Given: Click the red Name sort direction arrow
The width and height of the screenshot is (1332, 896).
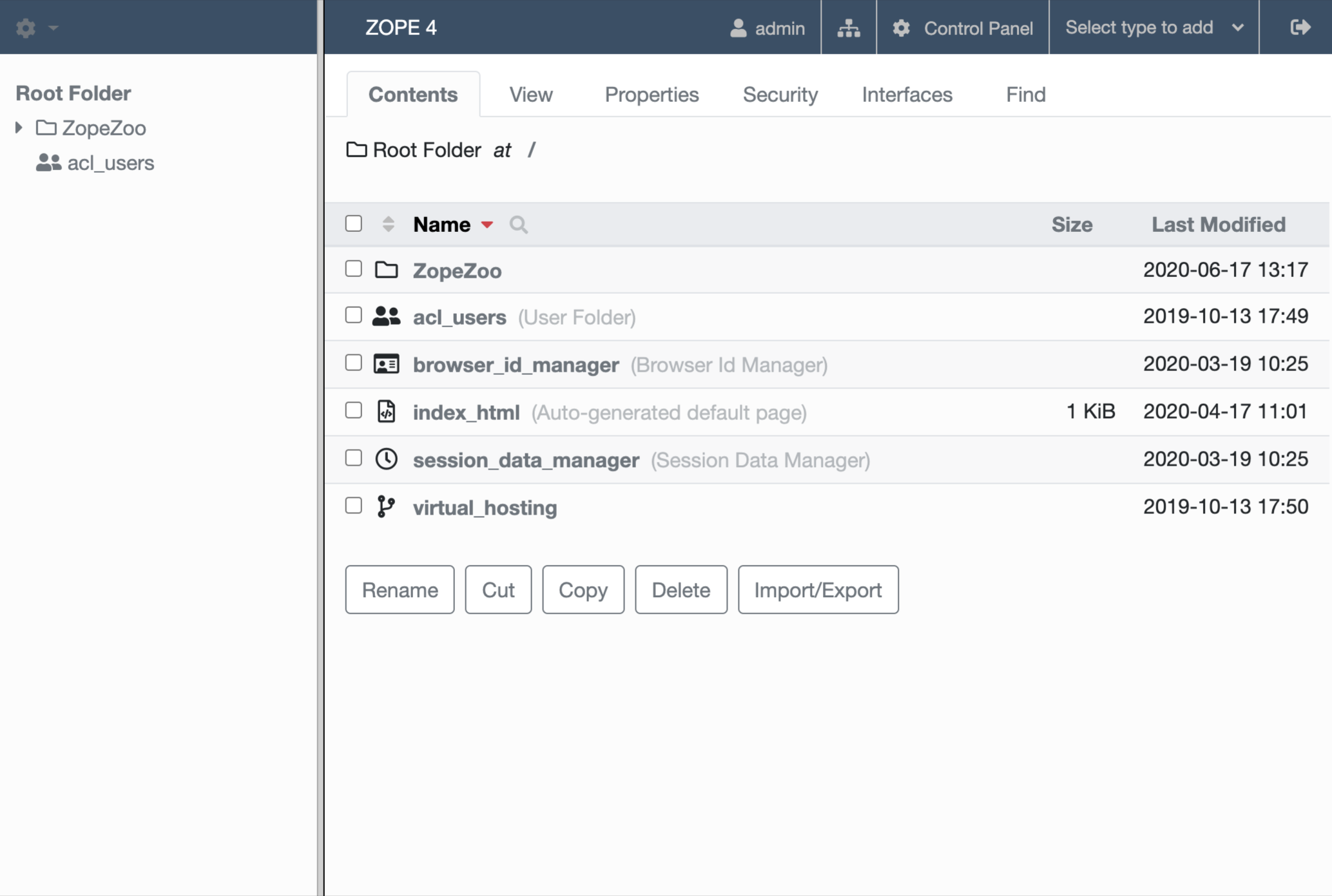Looking at the screenshot, I should pos(487,225).
